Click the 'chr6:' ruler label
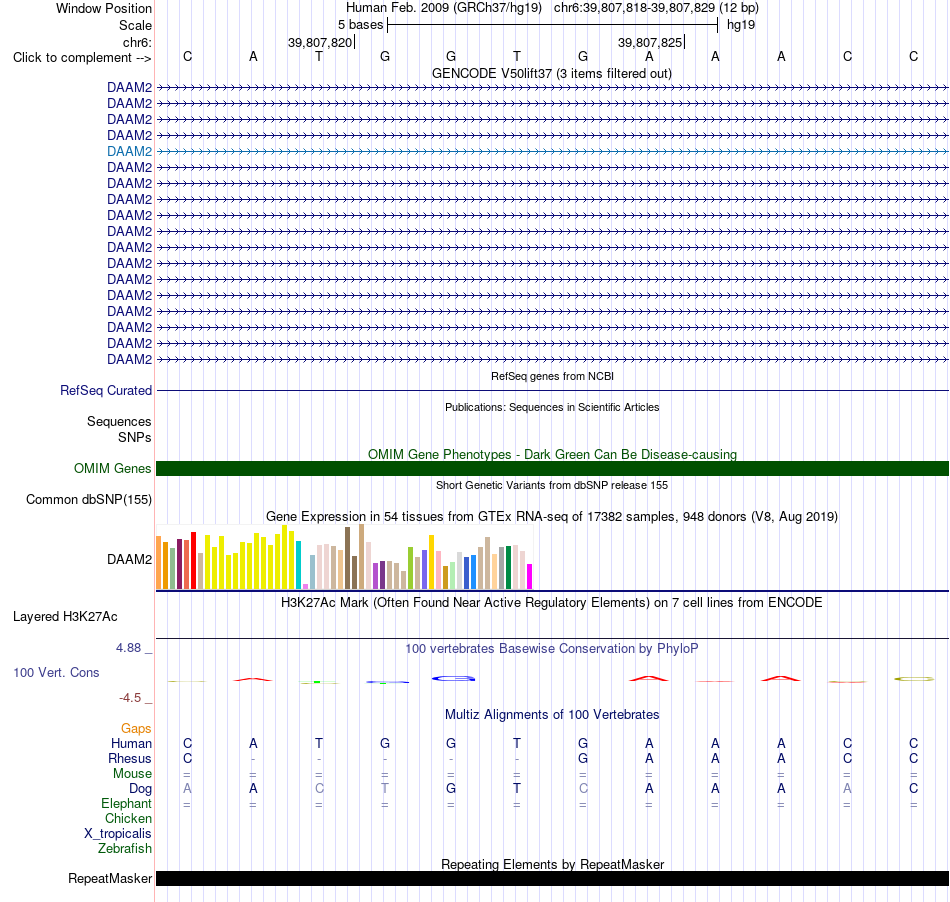The image size is (950, 902). [137, 42]
